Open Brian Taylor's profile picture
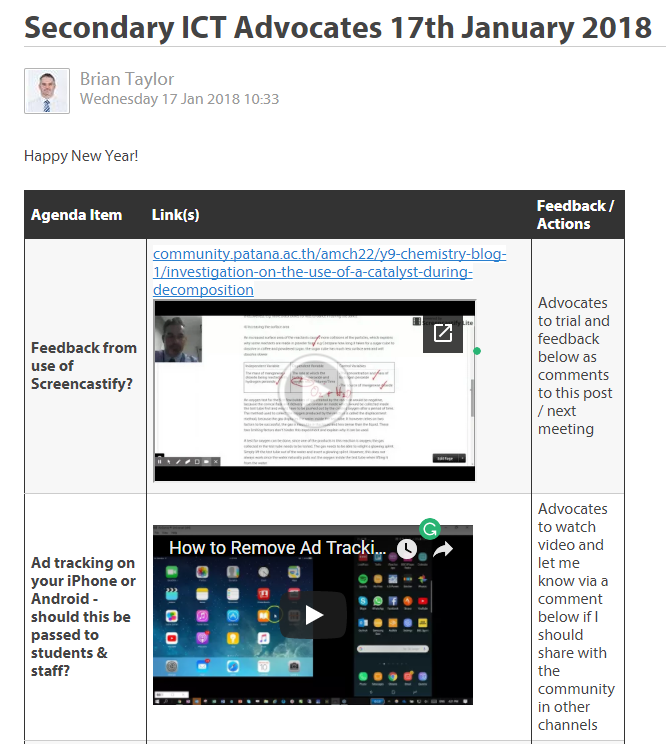 47,91
